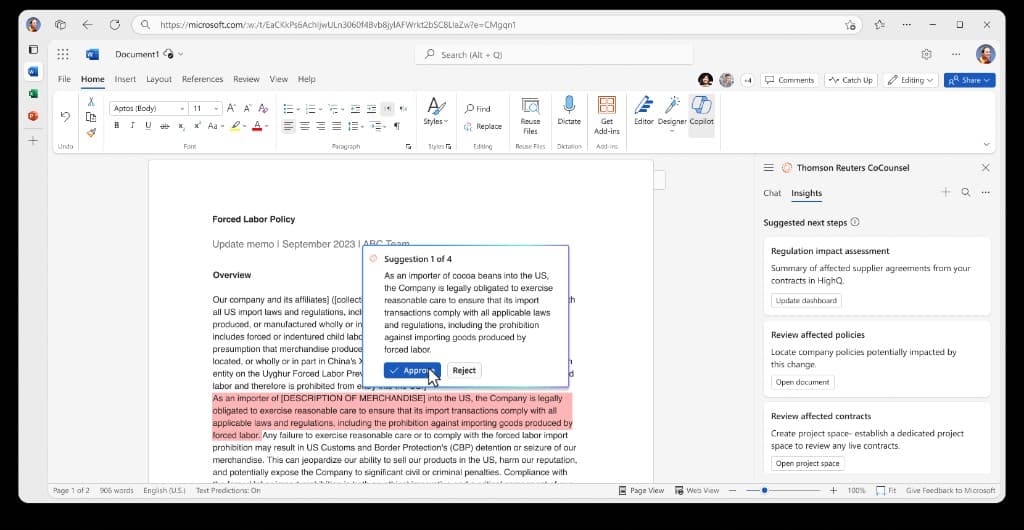Open the CoCounsel hamburger menu
Viewport: 1024px width, 530px height.
click(x=769, y=168)
